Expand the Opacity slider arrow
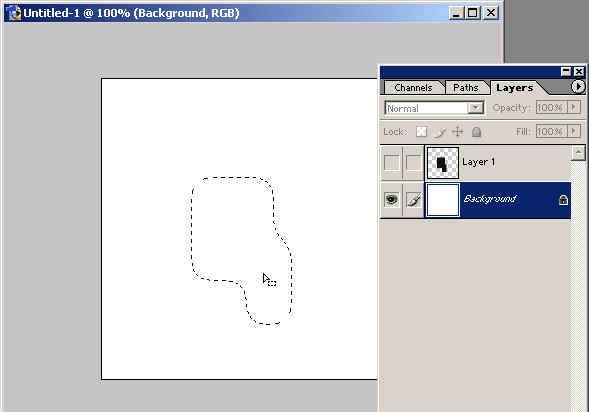Image resolution: width=589 pixels, height=412 pixels. [x=574, y=107]
